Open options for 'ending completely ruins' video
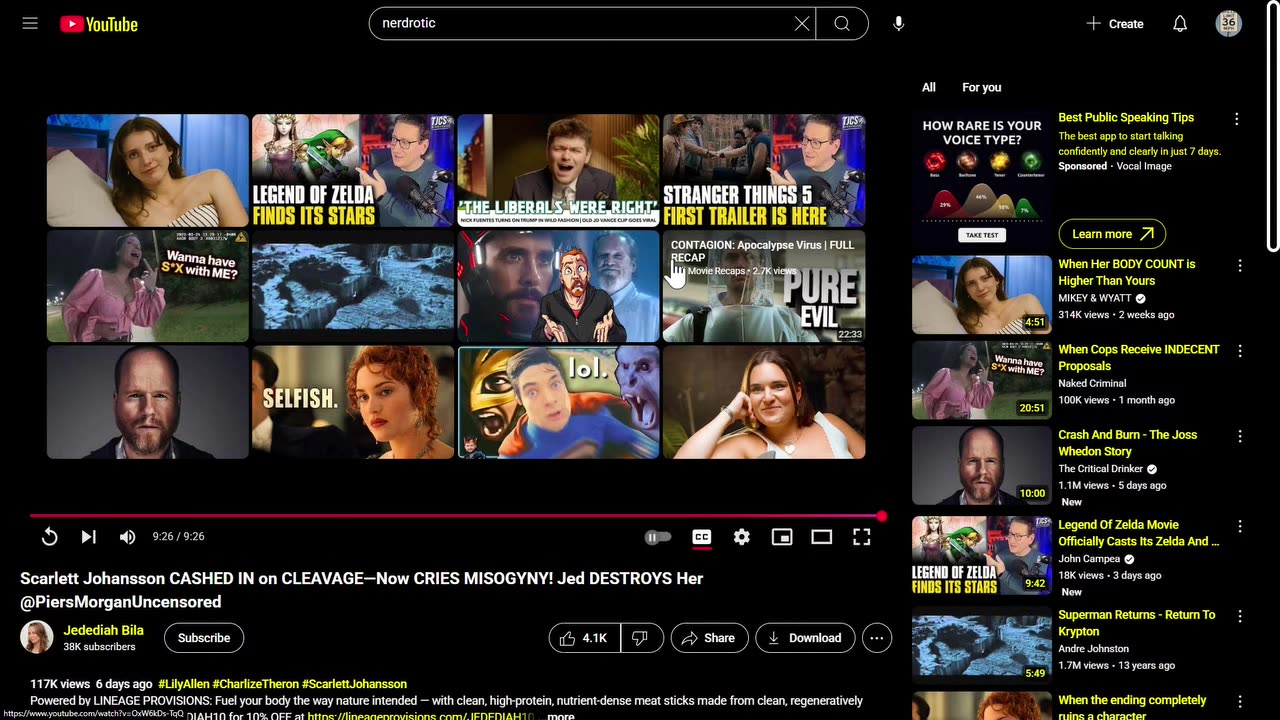 [1240, 702]
